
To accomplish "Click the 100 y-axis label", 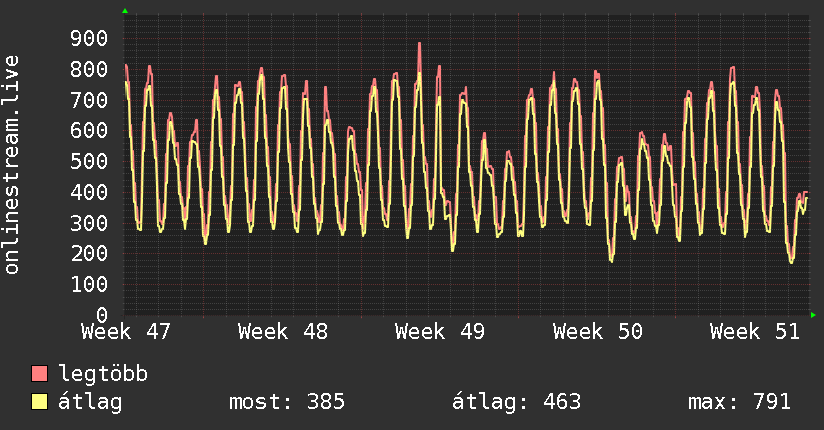I will tap(89, 284).
